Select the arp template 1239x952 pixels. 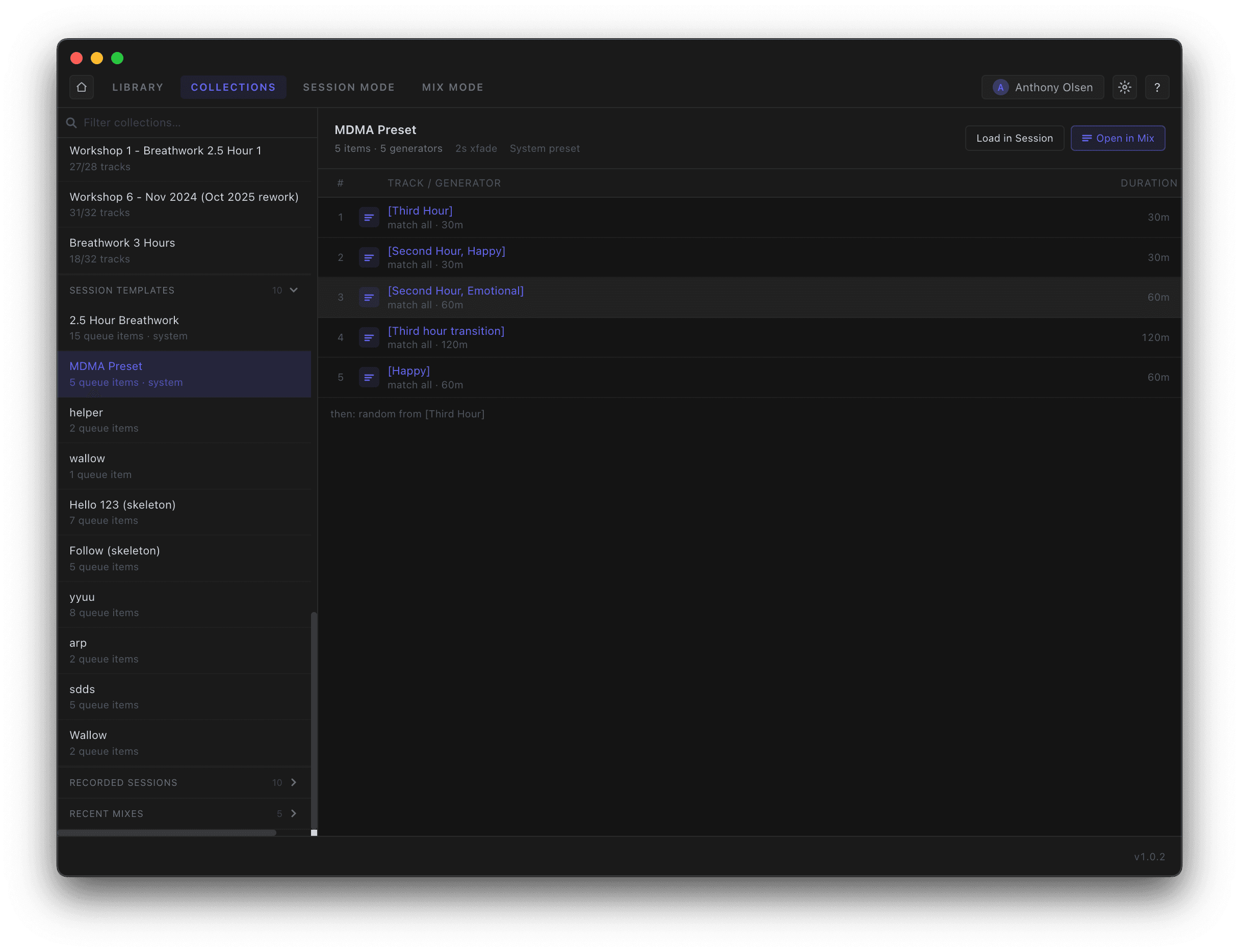coord(184,651)
